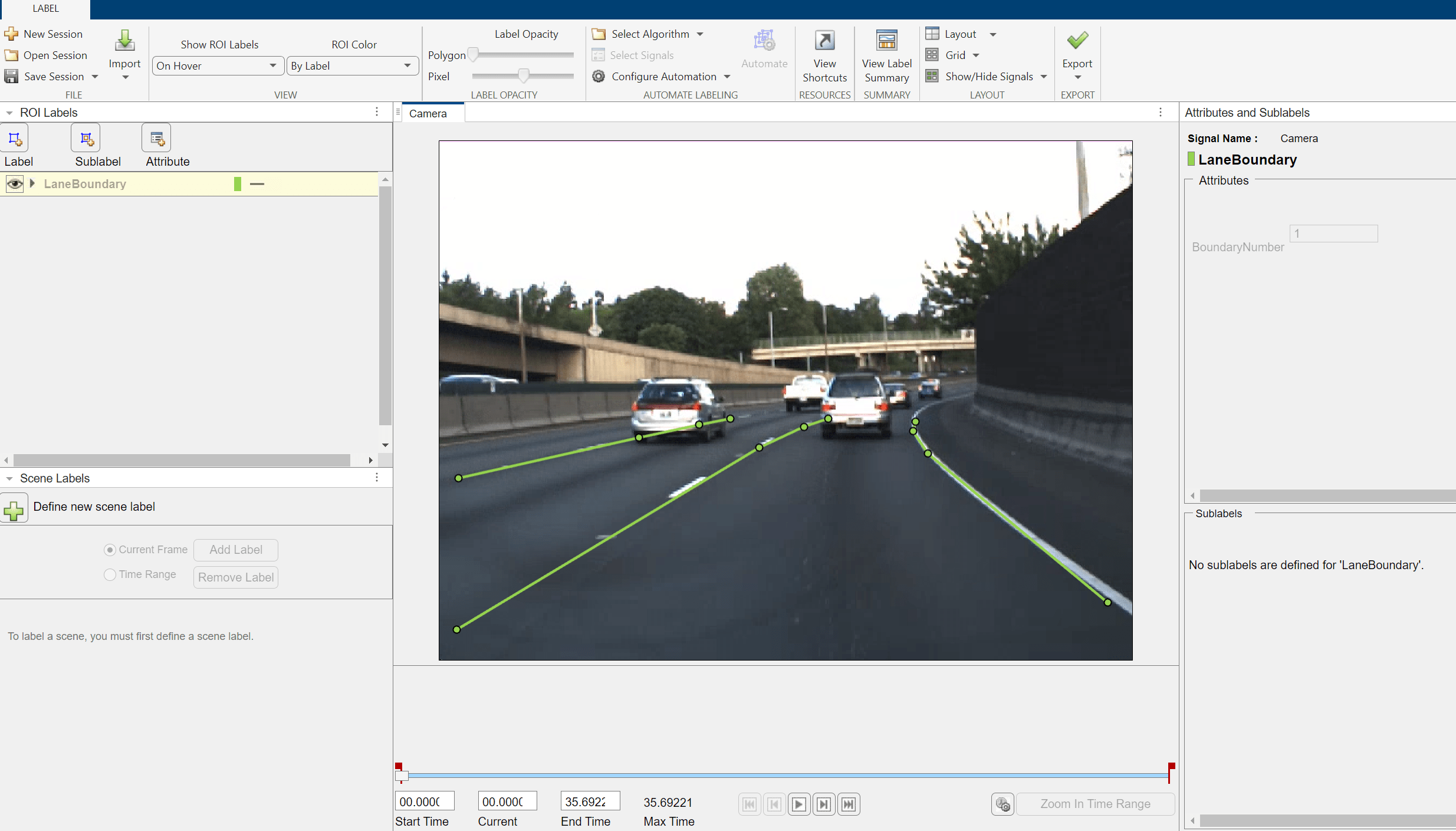Viewport: 1456px width, 831px height.
Task: Click the Export checkmark icon
Action: [1077, 41]
